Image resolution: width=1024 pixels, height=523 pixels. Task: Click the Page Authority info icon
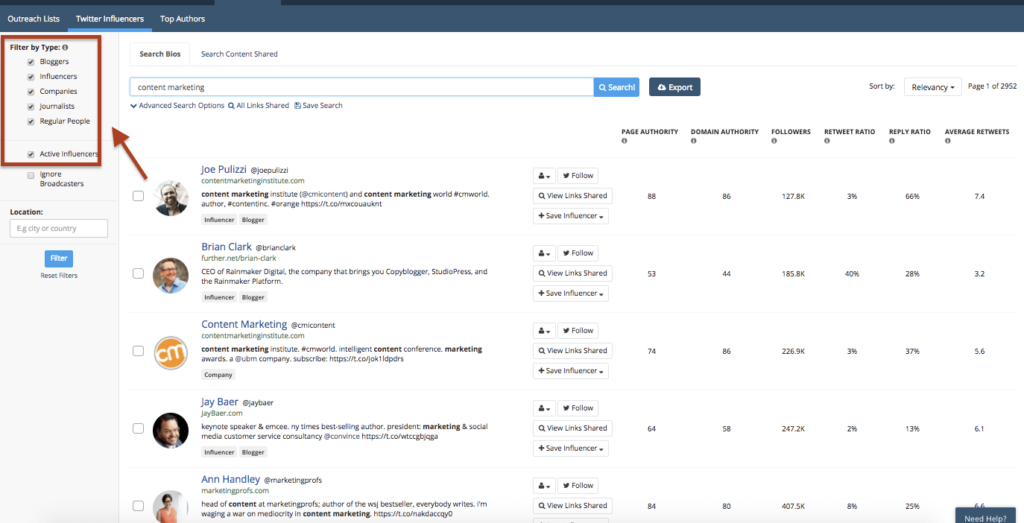pyautogui.click(x=624, y=140)
